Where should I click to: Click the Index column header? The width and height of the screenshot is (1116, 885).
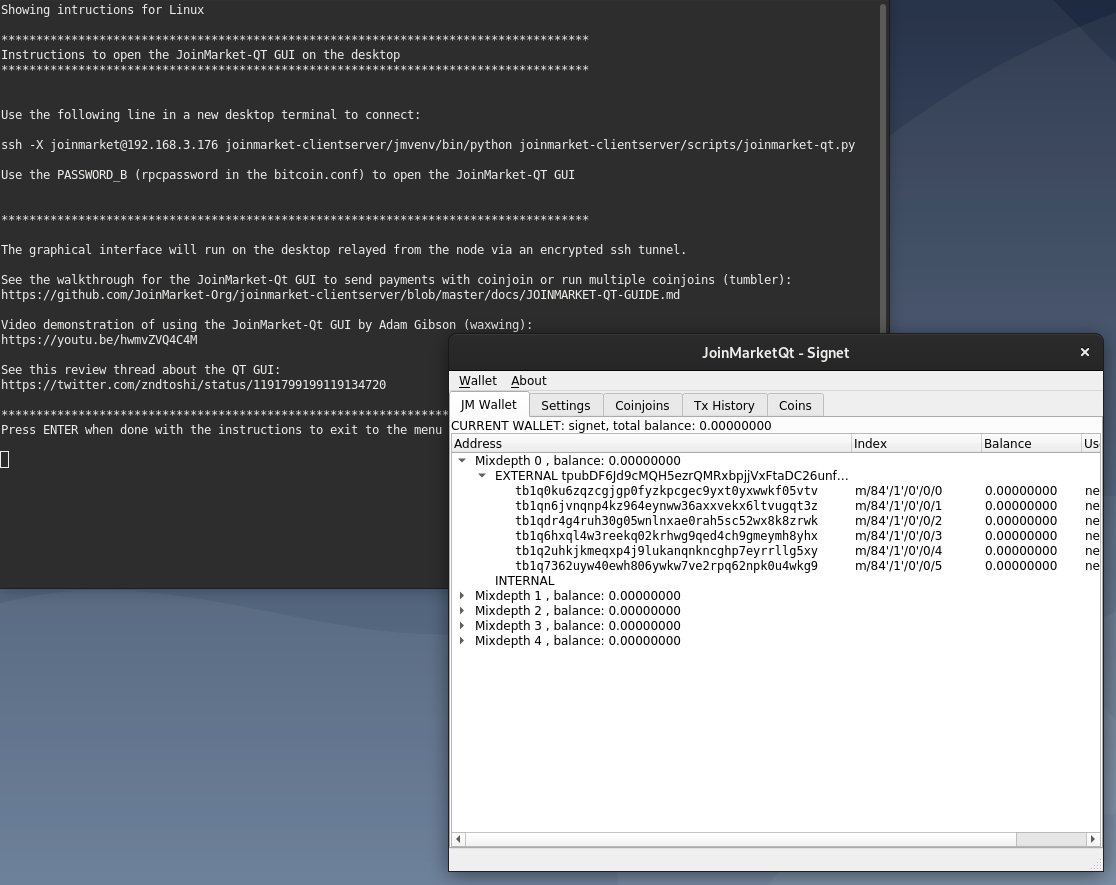point(916,444)
